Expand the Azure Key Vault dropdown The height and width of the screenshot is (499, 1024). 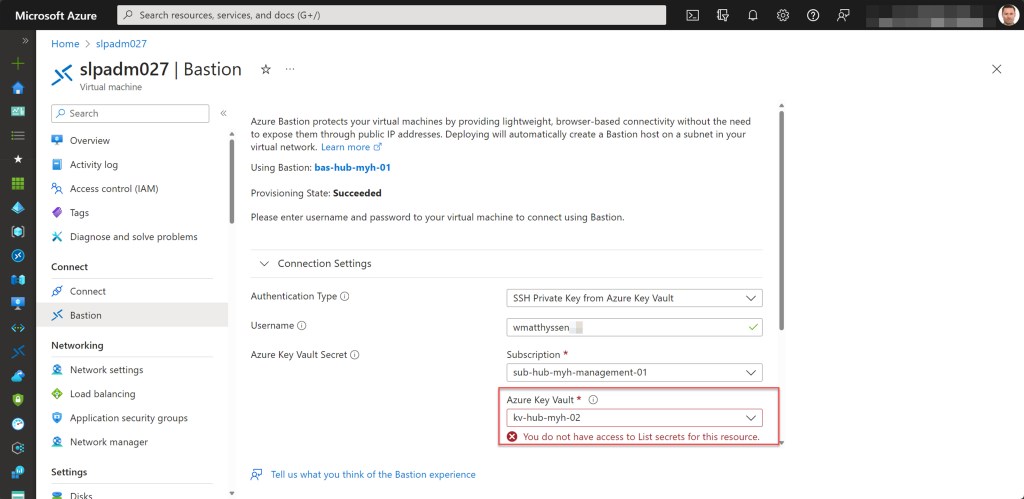(634, 418)
